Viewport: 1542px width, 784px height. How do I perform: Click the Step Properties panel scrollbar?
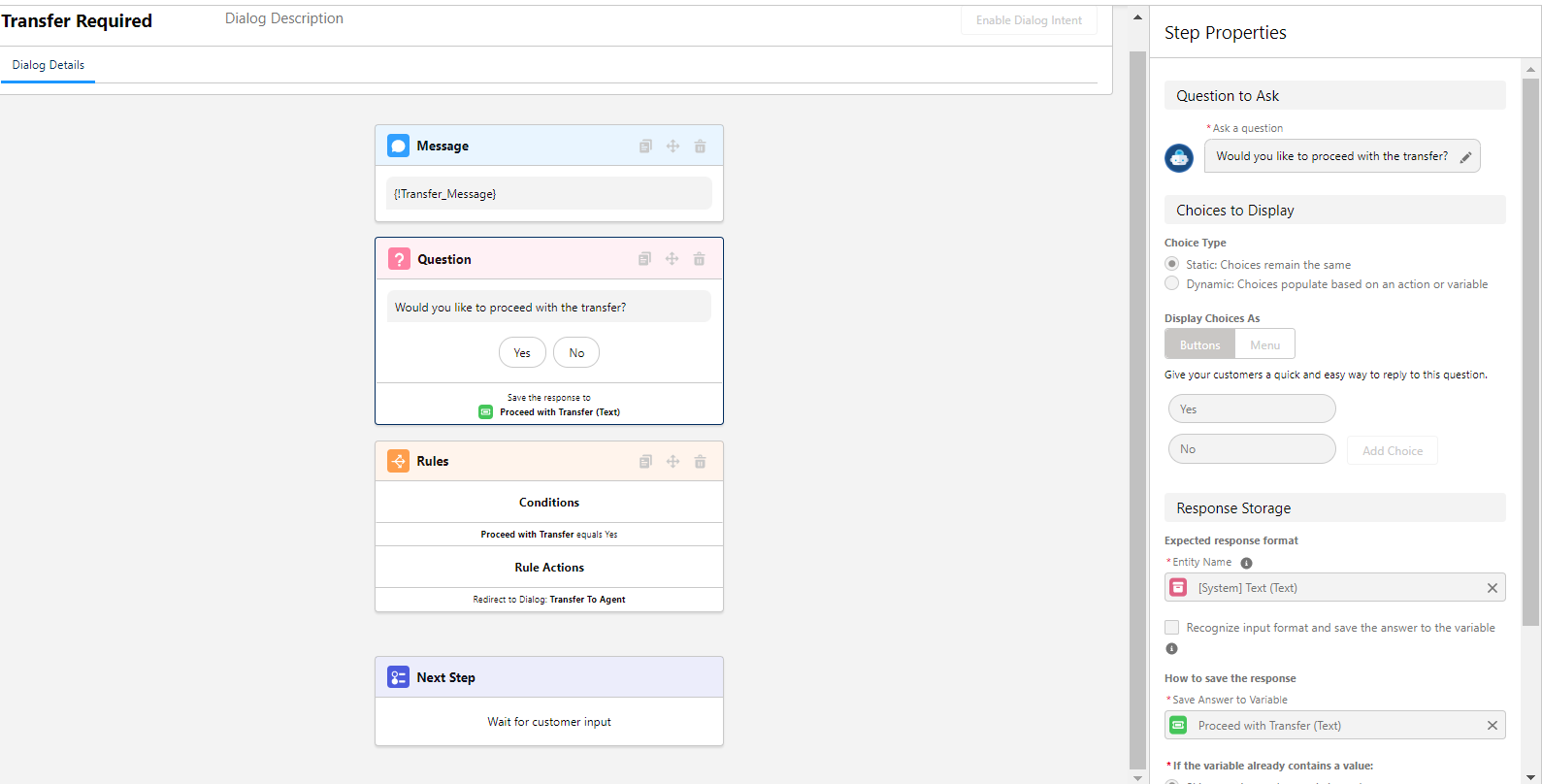click(1530, 349)
